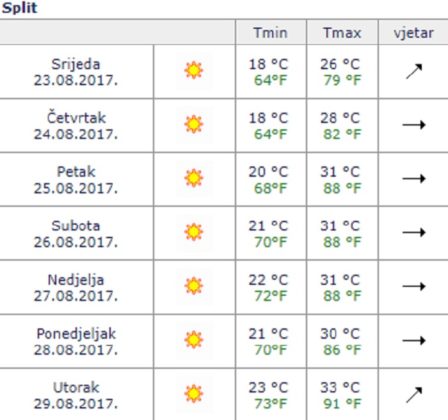This screenshot has width=448, height=420.
Task: Select the Tmax 33 °C value for Utorak
Action: (x=340, y=387)
